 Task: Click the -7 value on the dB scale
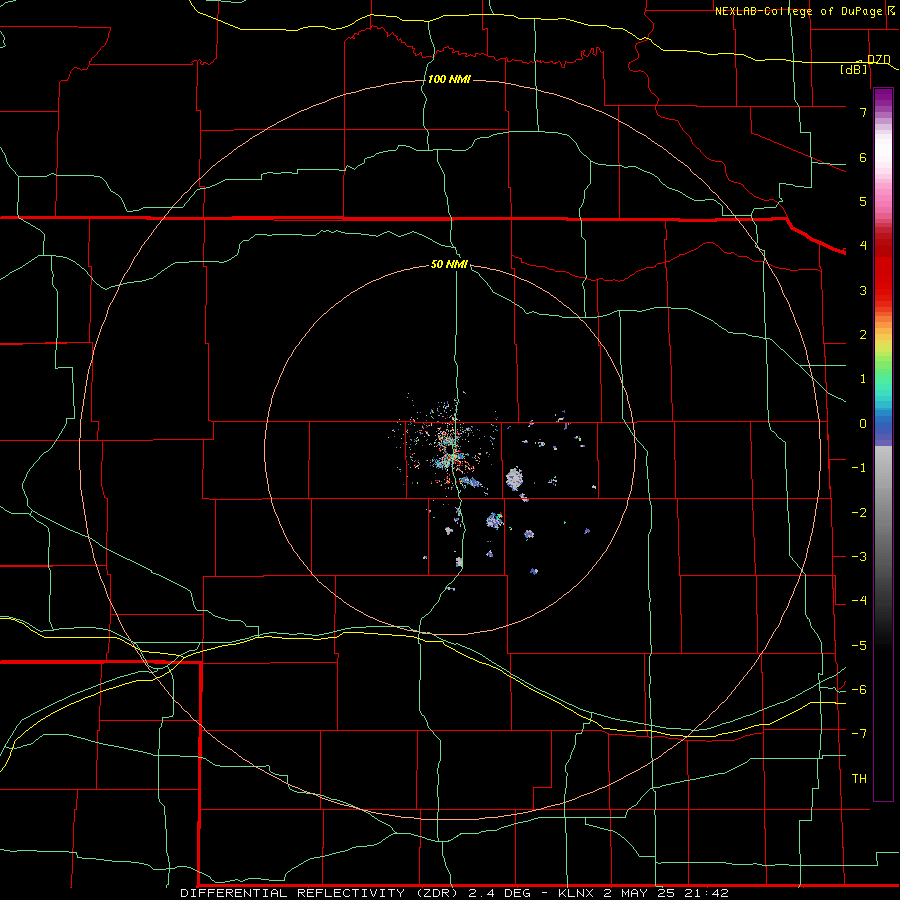pyautogui.click(x=859, y=734)
